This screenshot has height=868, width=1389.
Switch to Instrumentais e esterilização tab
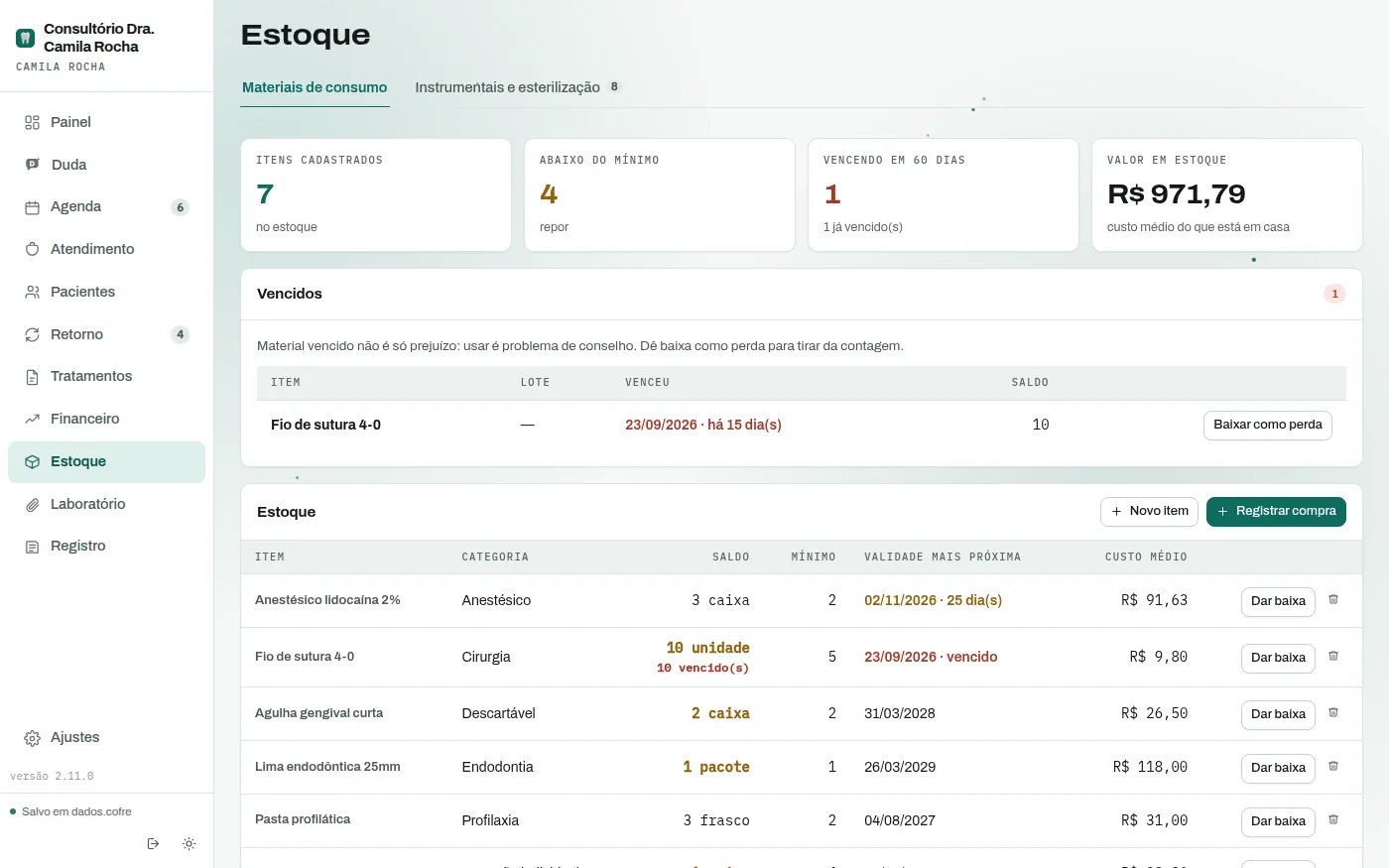pos(517,87)
